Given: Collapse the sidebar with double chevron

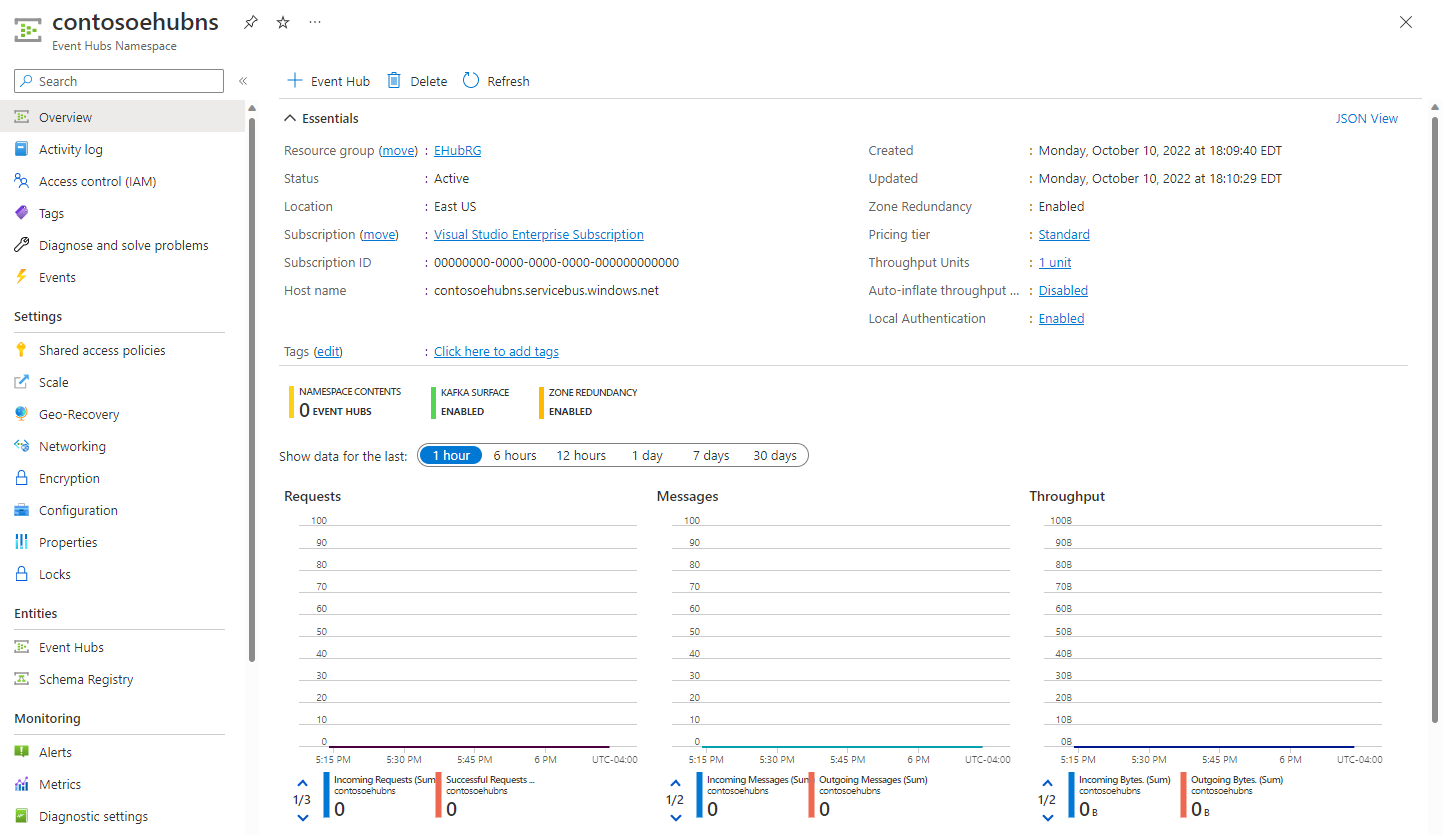Looking at the screenshot, I should click(x=242, y=81).
